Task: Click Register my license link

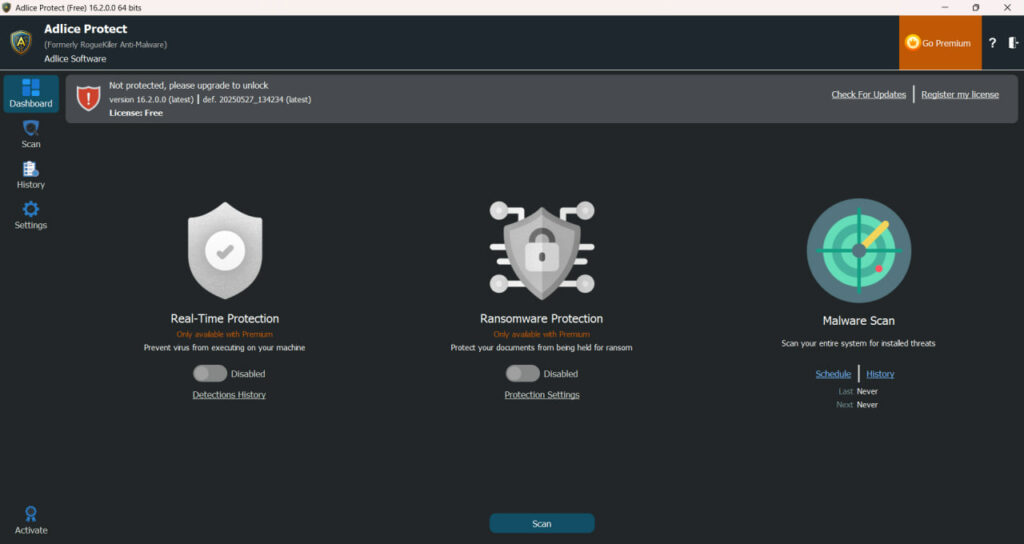Action: [x=959, y=95]
